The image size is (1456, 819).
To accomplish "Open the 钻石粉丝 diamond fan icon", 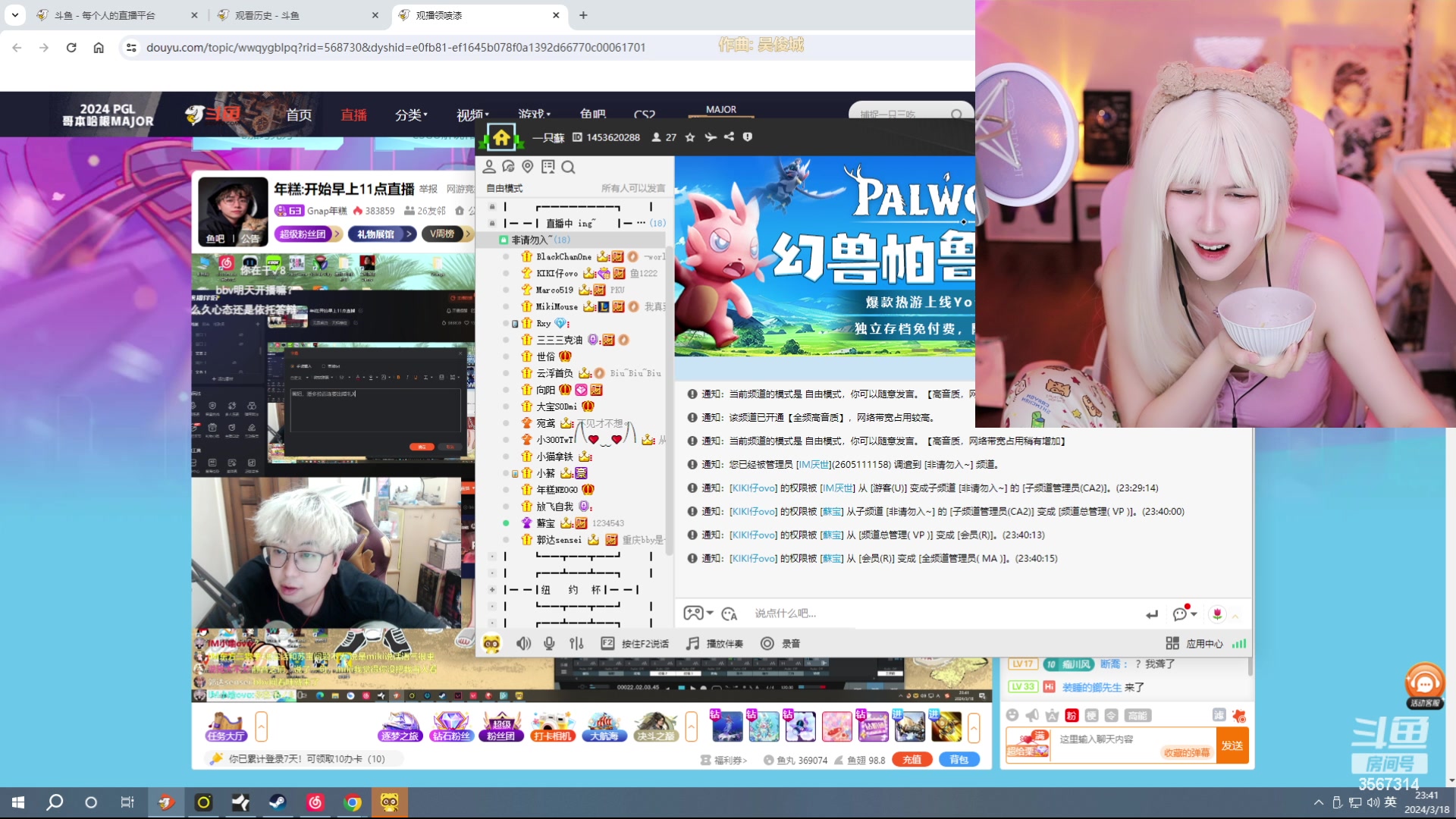I will click(450, 726).
